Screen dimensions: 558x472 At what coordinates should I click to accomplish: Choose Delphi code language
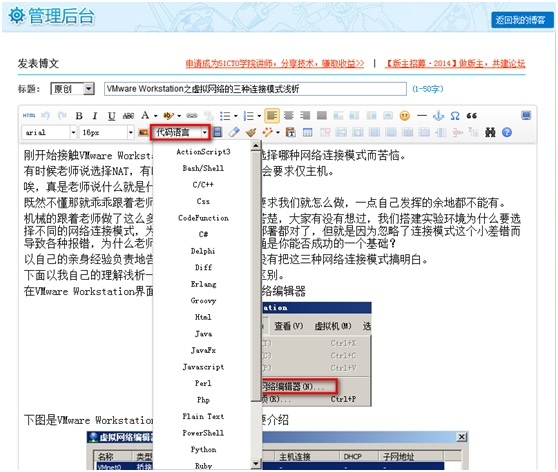(203, 251)
